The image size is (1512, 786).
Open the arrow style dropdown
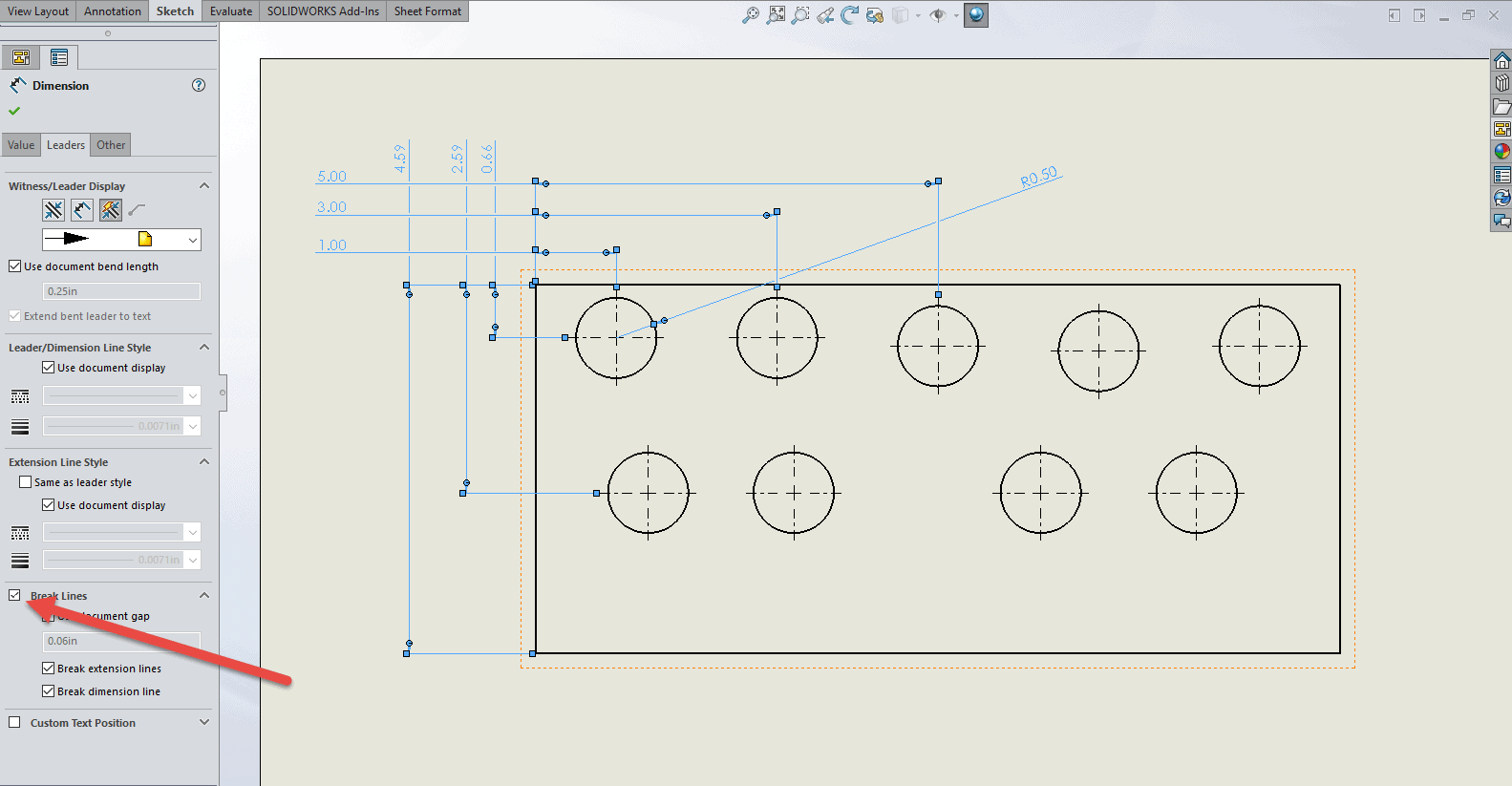tap(121, 240)
